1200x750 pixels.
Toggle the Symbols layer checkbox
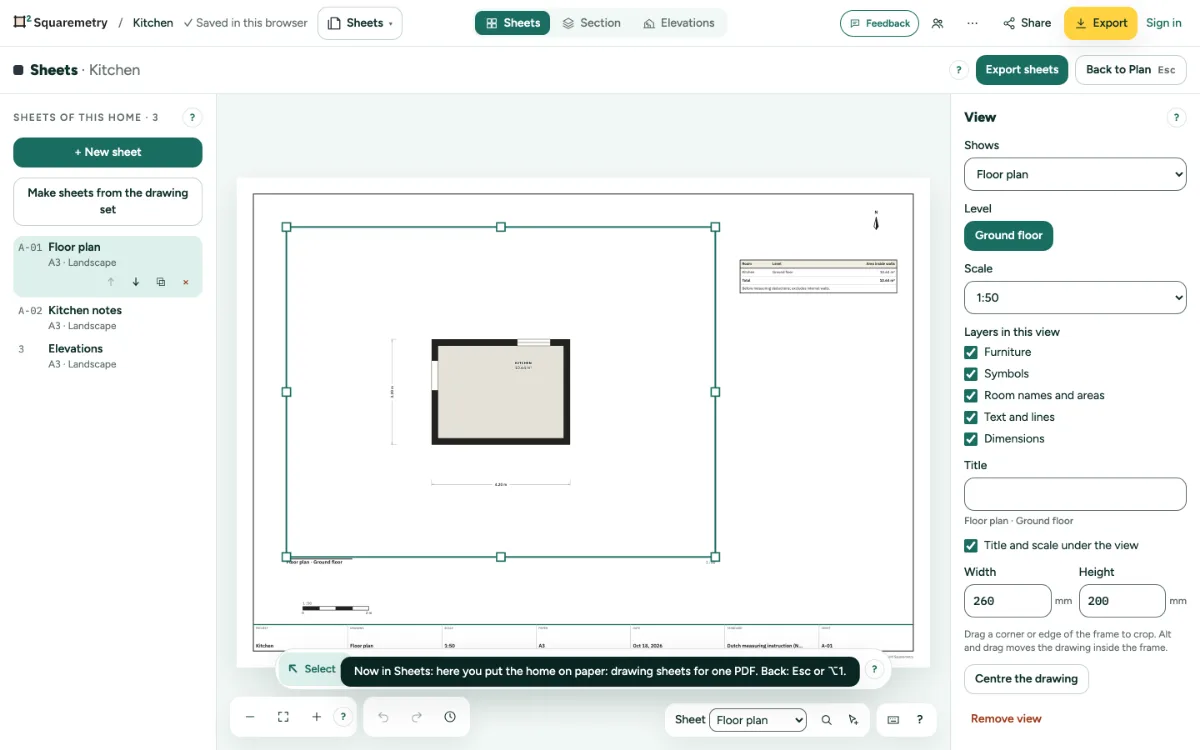(970, 374)
